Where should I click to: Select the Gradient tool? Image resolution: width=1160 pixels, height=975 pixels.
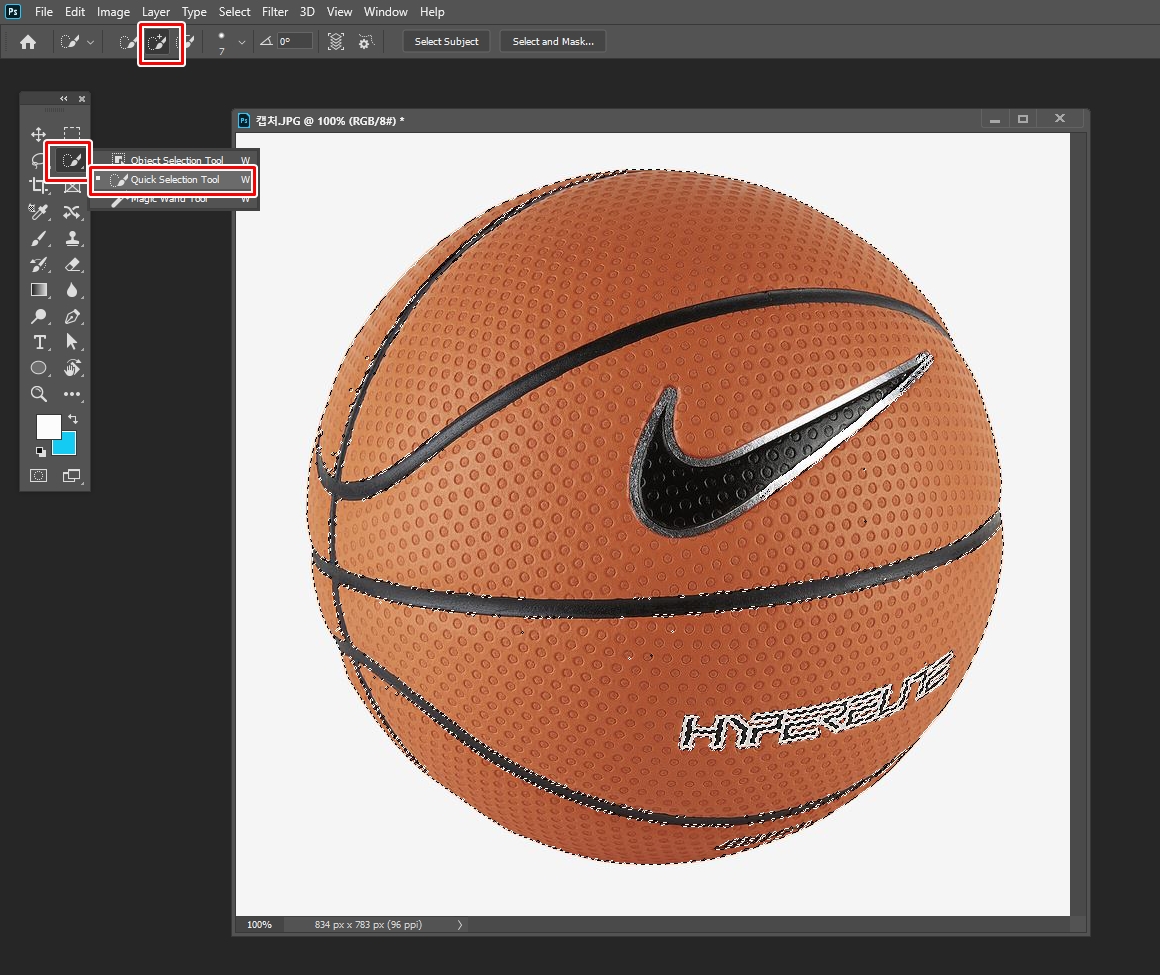point(38,290)
